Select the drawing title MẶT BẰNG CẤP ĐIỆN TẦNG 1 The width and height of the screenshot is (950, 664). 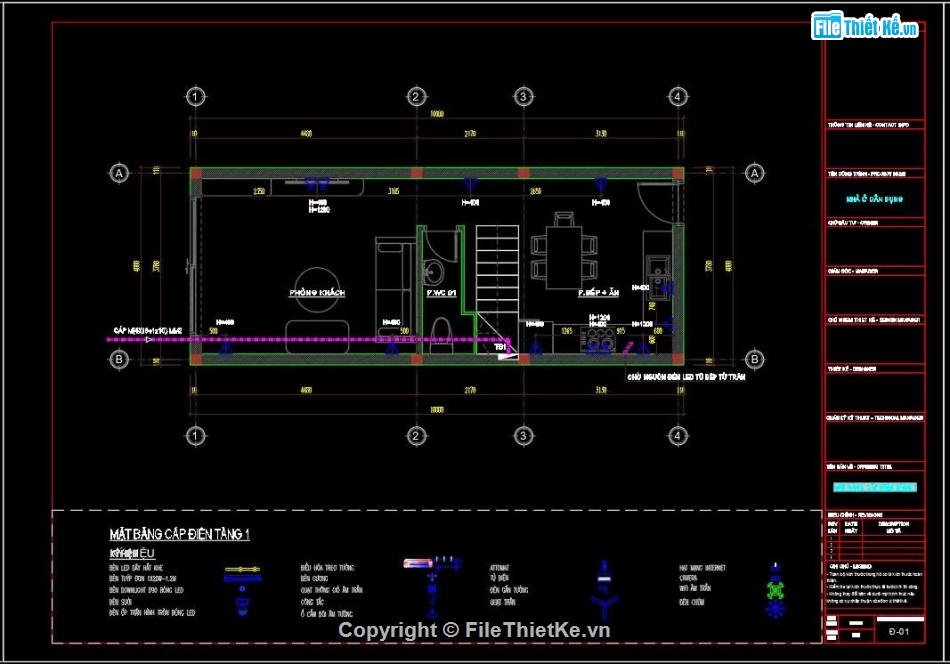179,535
